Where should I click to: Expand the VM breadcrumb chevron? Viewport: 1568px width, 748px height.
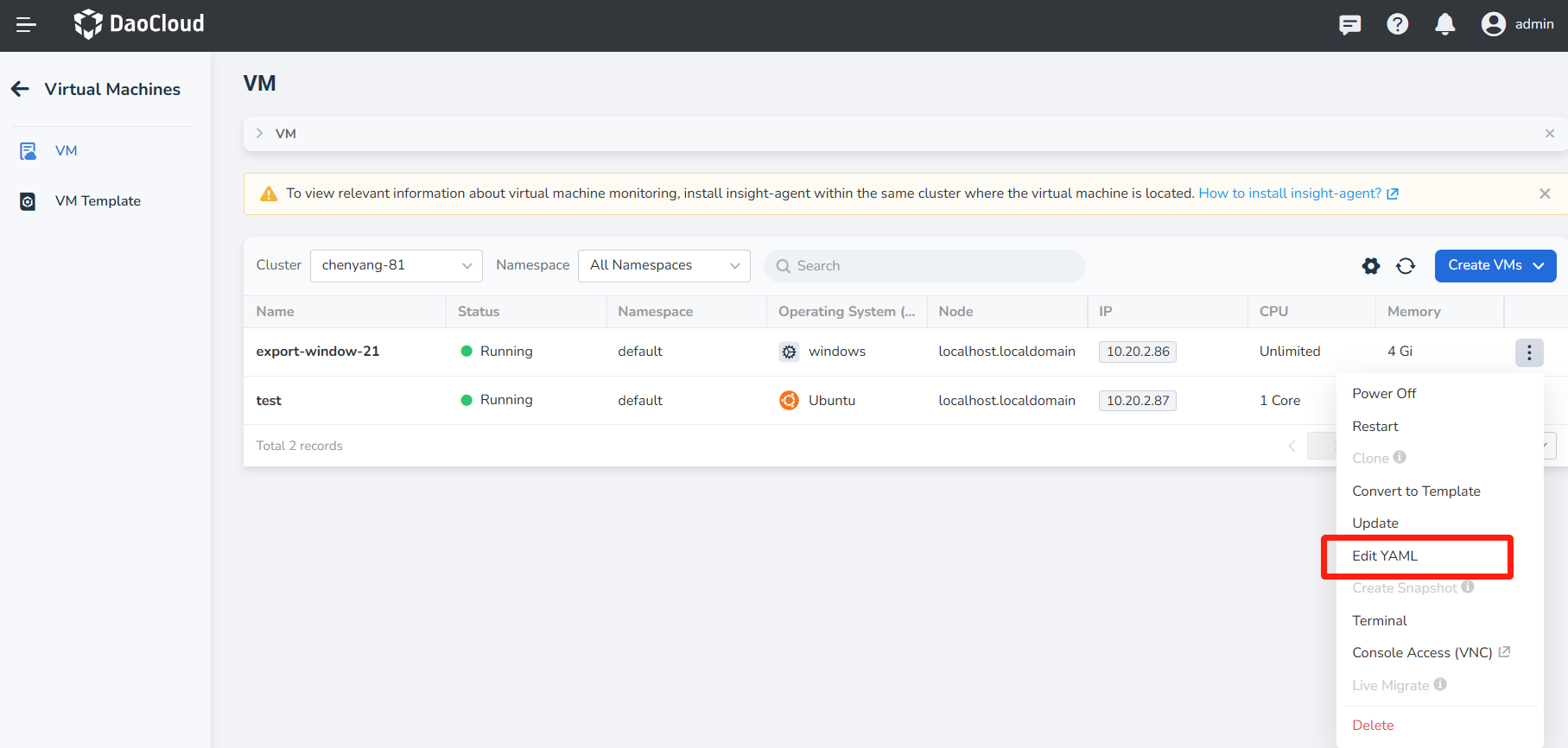coord(259,134)
